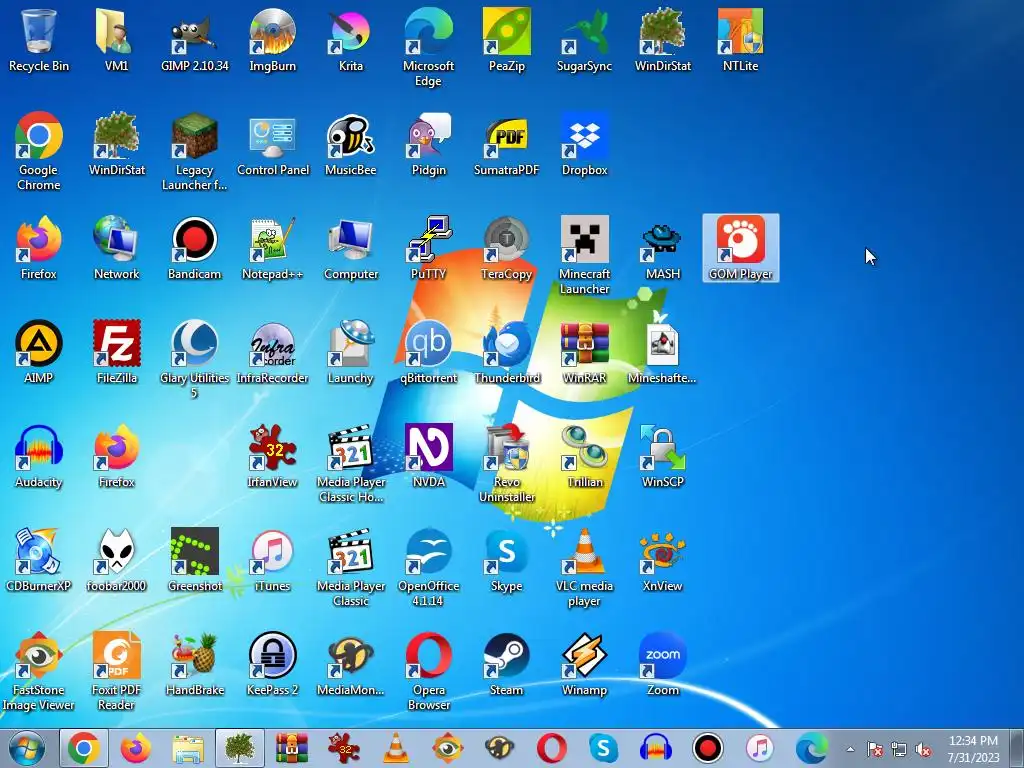
Task: Open the Windows Start menu orb
Action: tap(27, 748)
